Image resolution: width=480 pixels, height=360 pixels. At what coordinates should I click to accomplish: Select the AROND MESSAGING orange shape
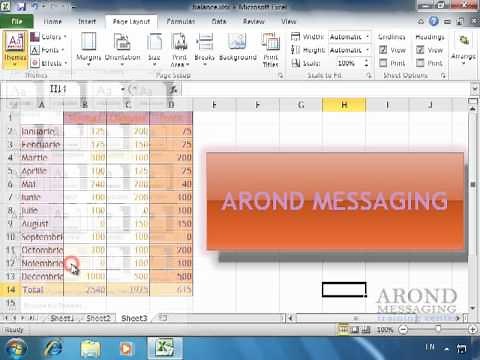coord(335,201)
